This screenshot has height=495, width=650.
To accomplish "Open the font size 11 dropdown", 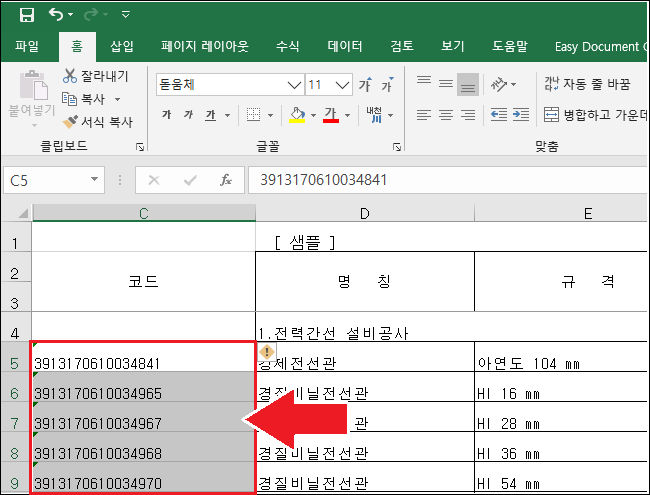I will [x=342, y=85].
